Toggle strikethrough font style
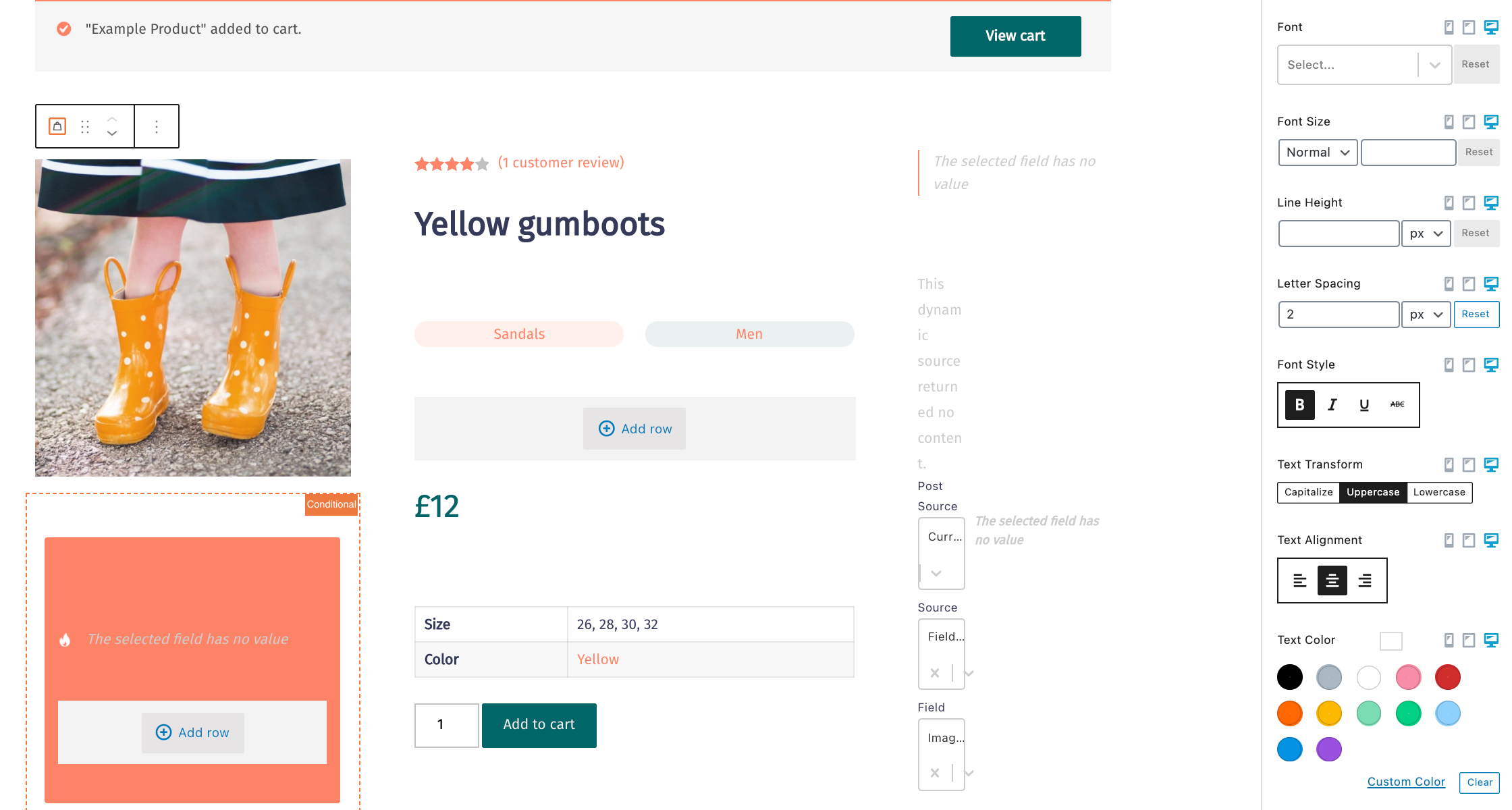 click(x=1397, y=405)
